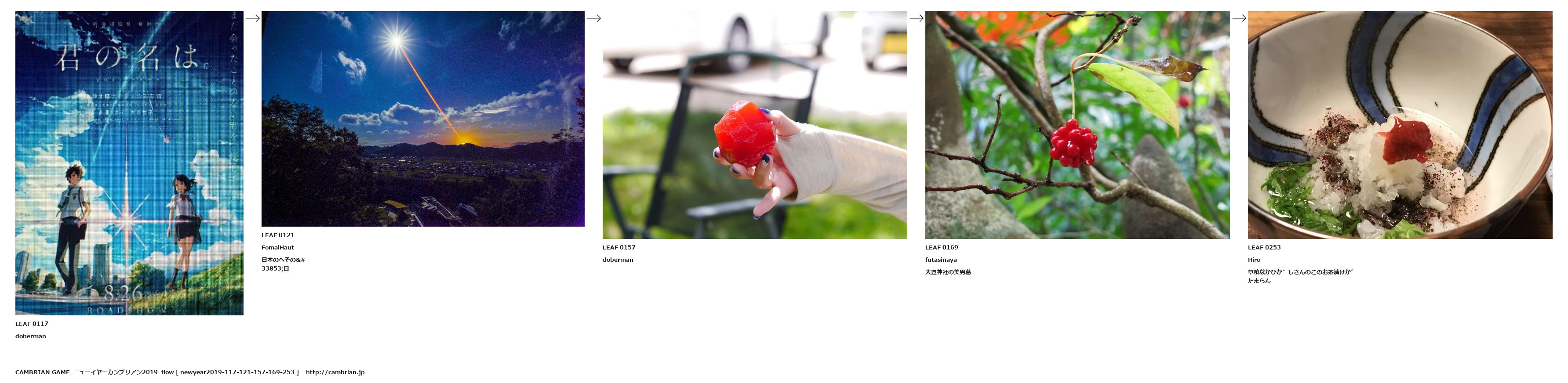Click author name Hiro
The width and height of the screenshot is (1568, 383).
1254,260
